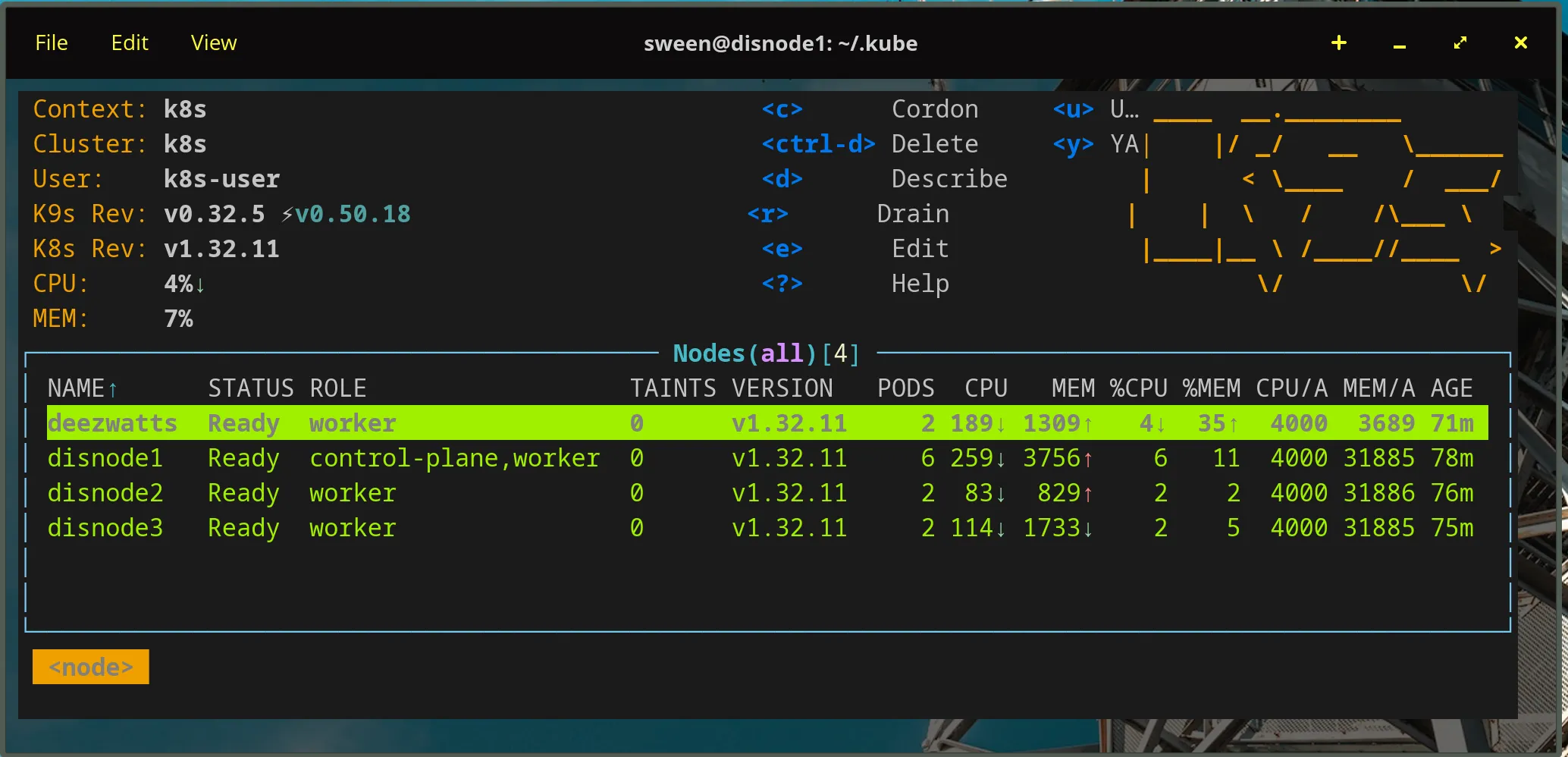Click the minimize window icon
The height and width of the screenshot is (757, 1568).
pos(1400,45)
